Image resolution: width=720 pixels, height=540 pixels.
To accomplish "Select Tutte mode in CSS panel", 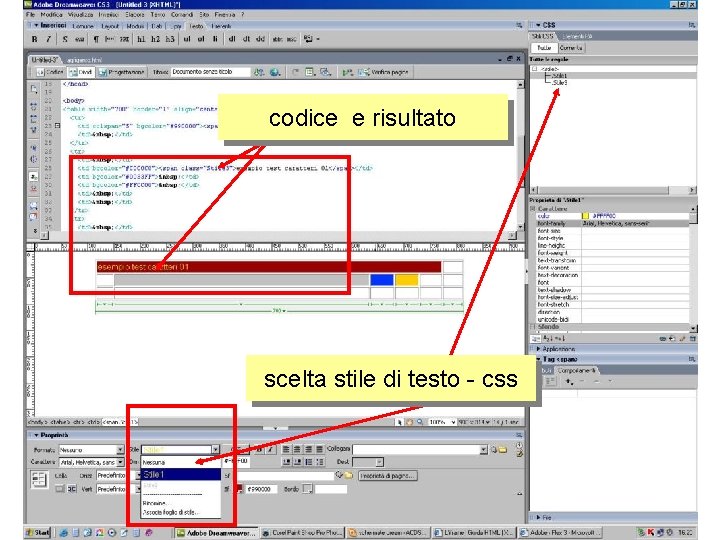I will pos(544,48).
